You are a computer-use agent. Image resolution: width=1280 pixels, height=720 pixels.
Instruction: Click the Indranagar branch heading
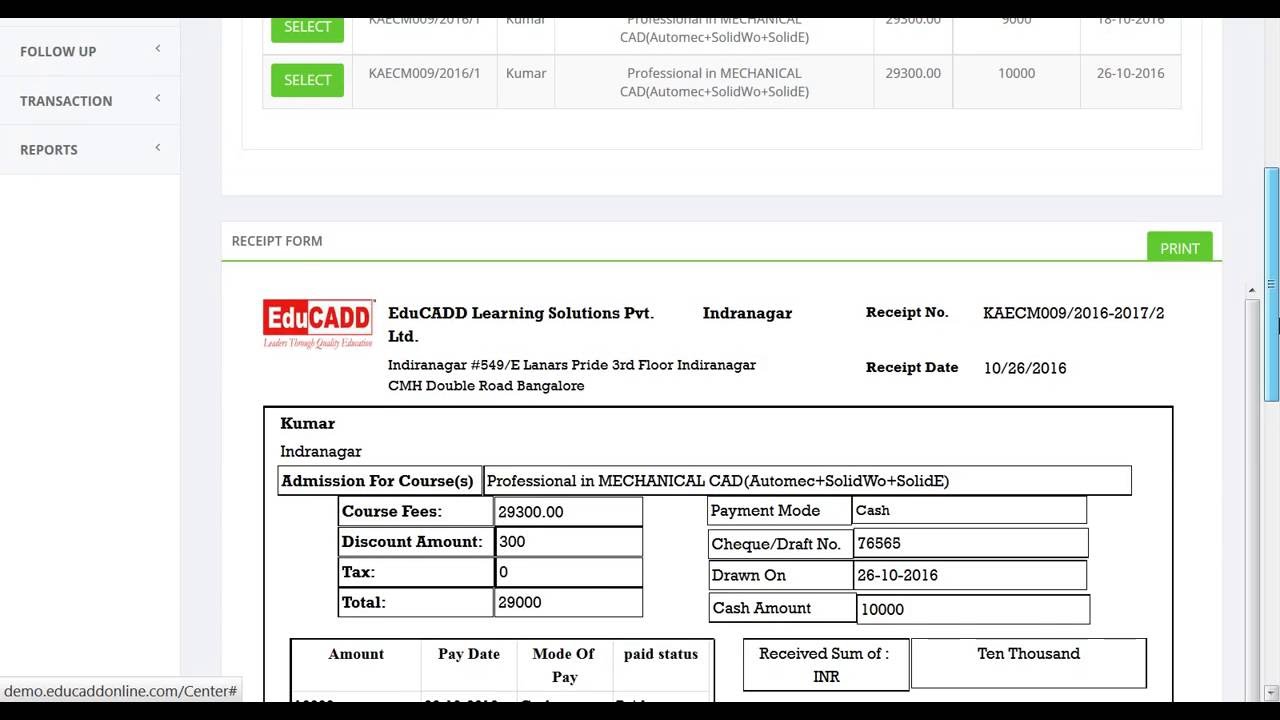pyautogui.click(x=747, y=313)
